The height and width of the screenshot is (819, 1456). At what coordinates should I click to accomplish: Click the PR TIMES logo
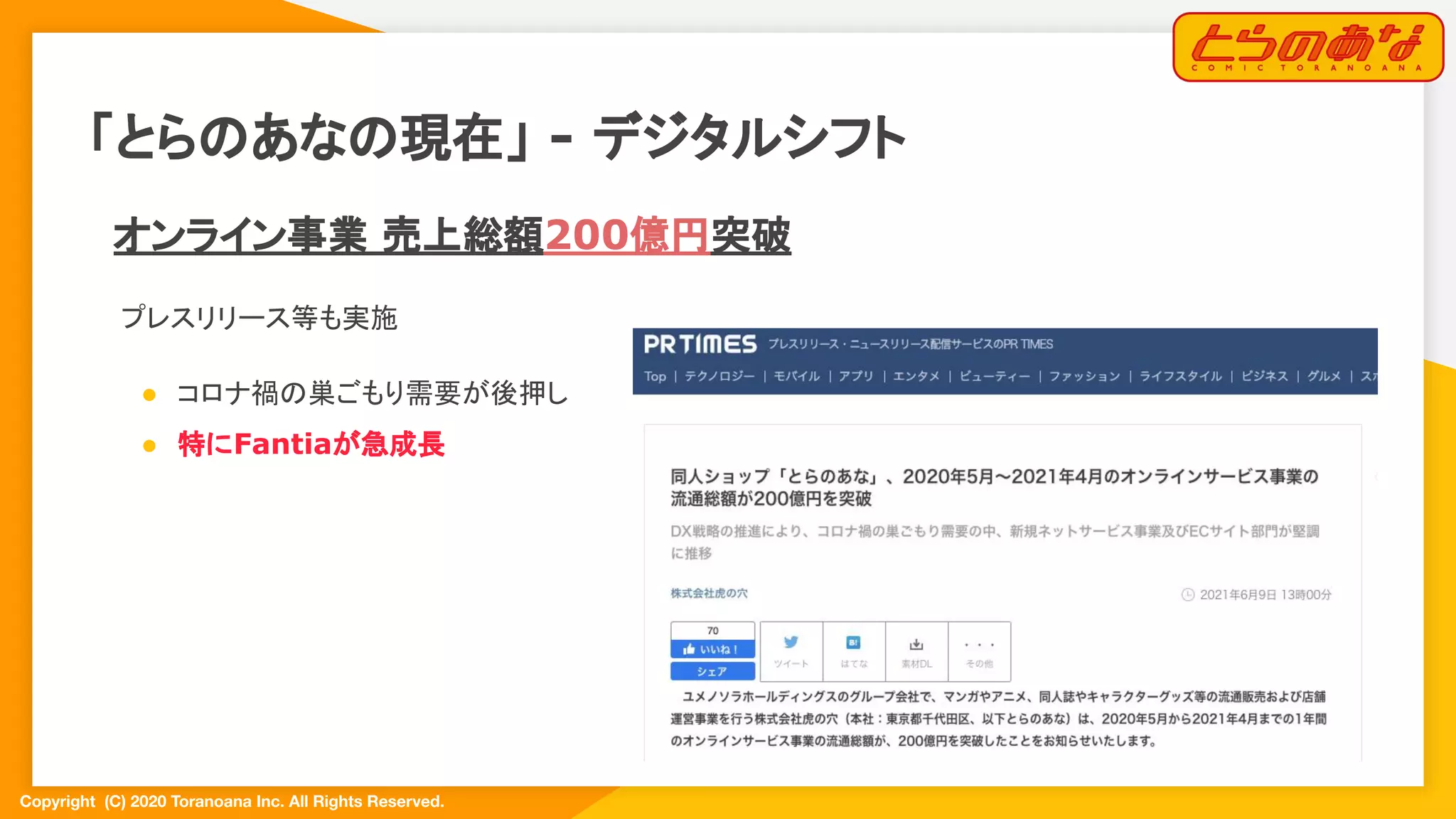coord(700,345)
